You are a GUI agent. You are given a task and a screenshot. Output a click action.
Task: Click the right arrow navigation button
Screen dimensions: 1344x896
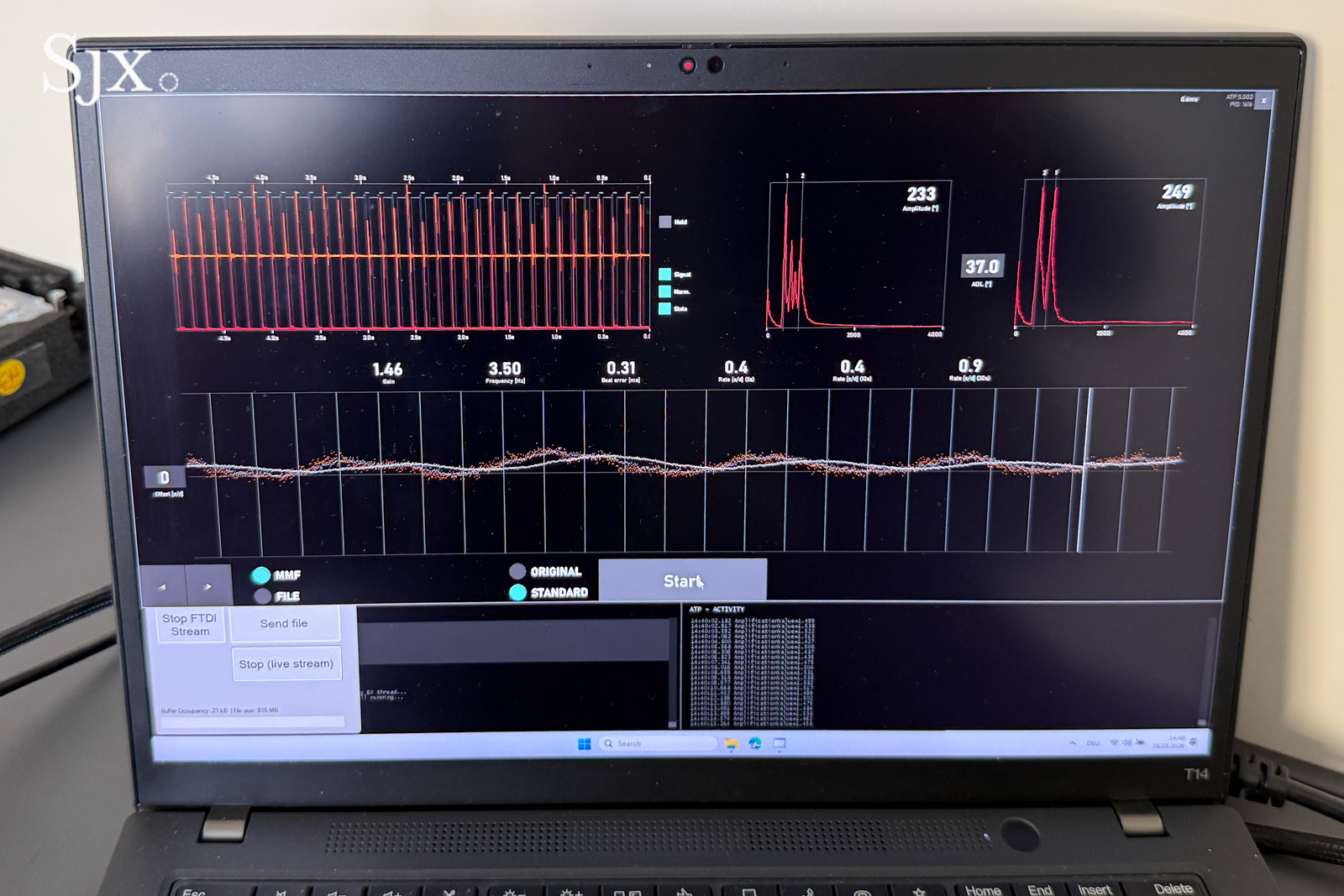[x=208, y=586]
